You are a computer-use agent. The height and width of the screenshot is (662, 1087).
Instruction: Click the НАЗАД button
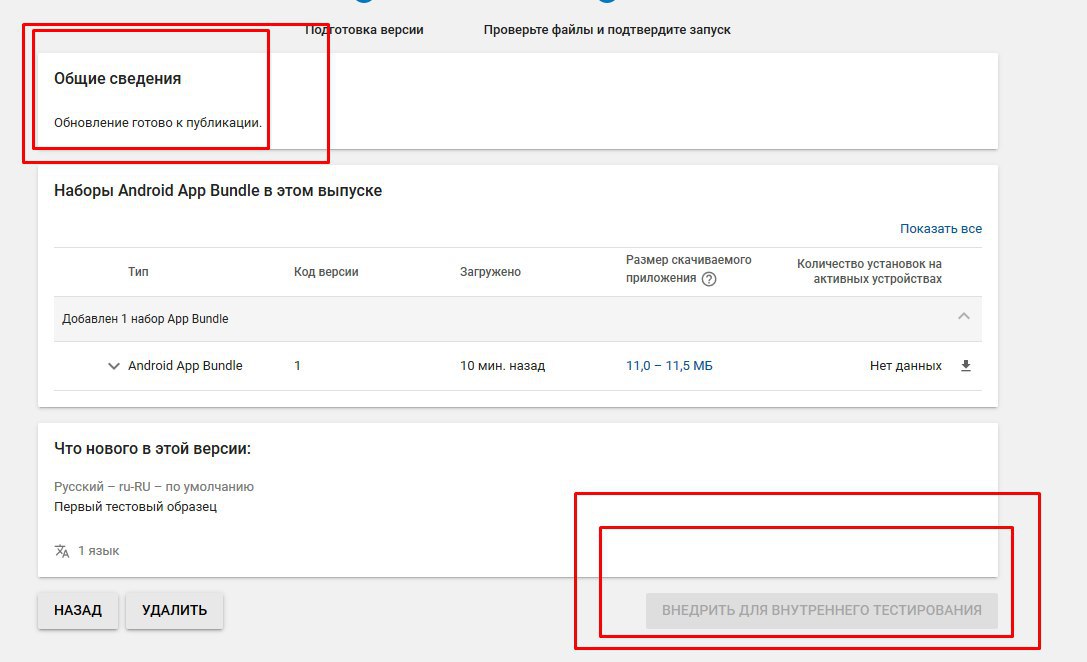pos(78,610)
